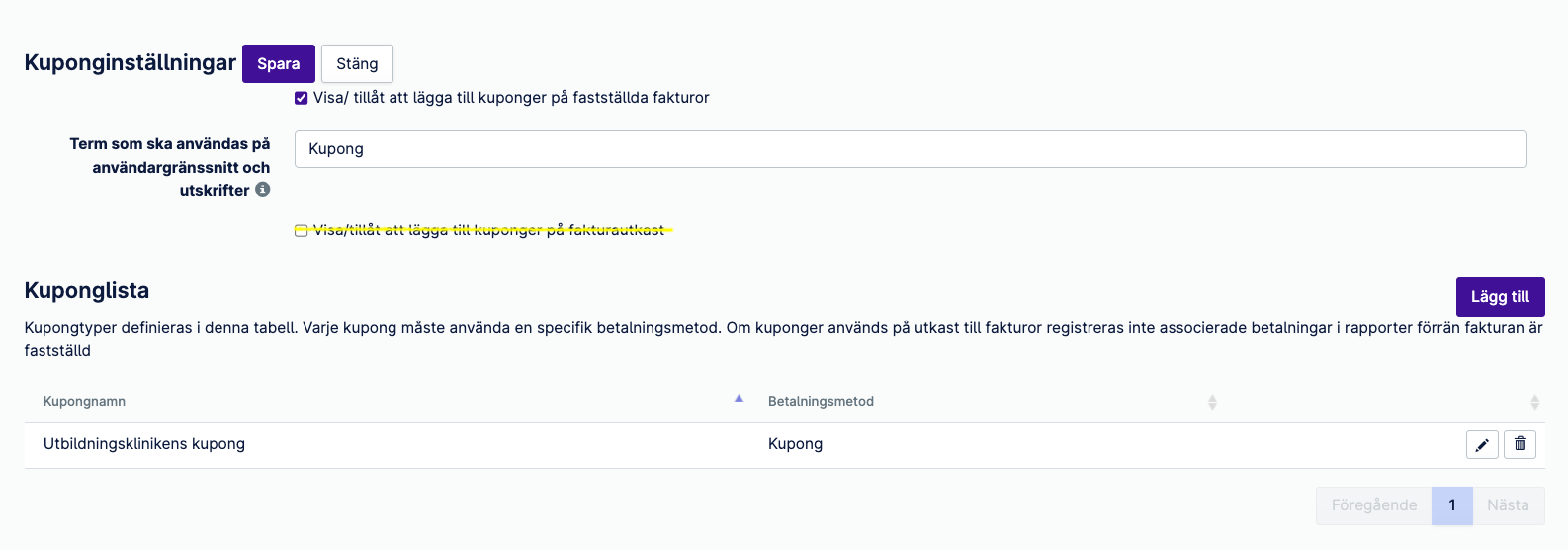Viewport: 1568px width, 550px height.
Task: Toggle via the label text for fastställda fakturor
Action: 511,98
